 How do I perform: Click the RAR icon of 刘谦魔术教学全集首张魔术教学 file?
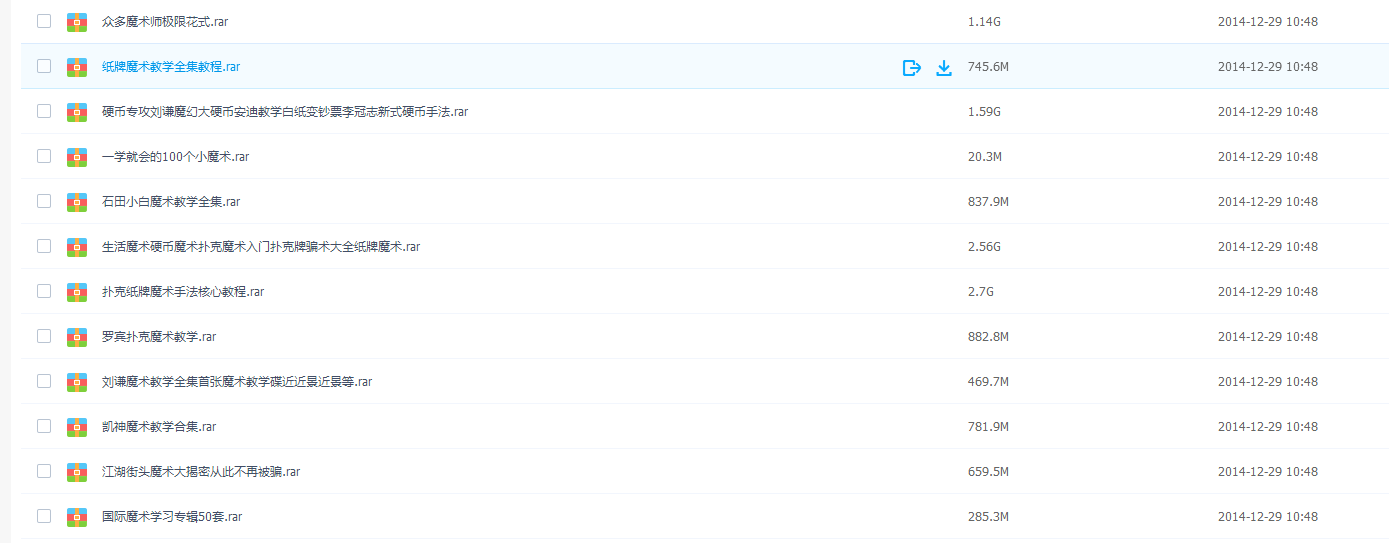point(77,382)
